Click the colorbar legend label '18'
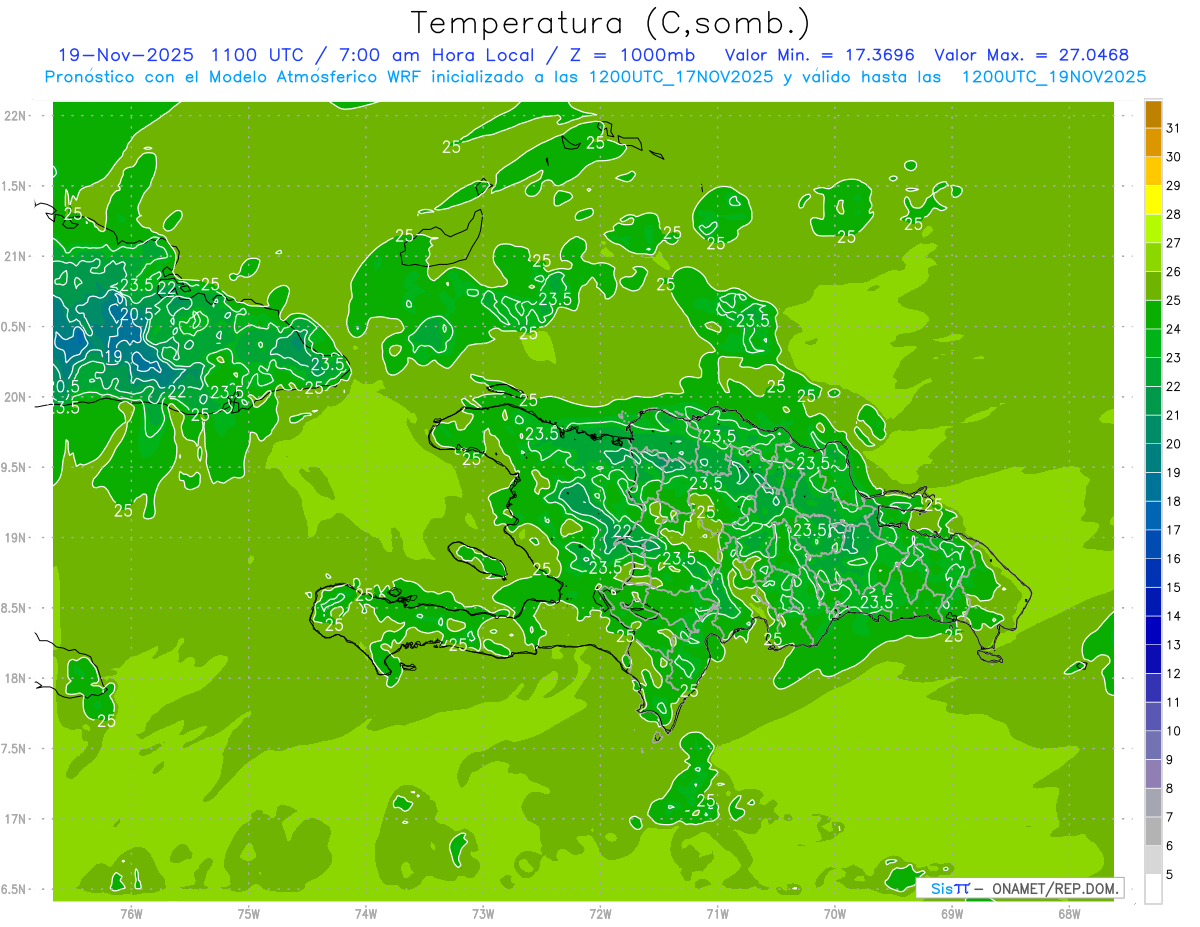This screenshot has width=1200, height=927. 1173,501
